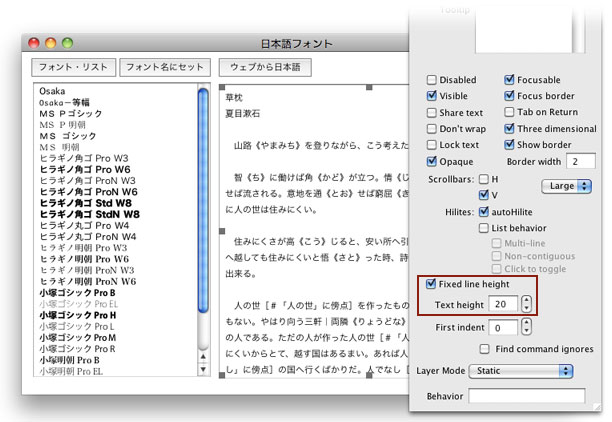612x422 pixels.
Task: Enable Tab on Return checkbox
Action: (x=509, y=112)
